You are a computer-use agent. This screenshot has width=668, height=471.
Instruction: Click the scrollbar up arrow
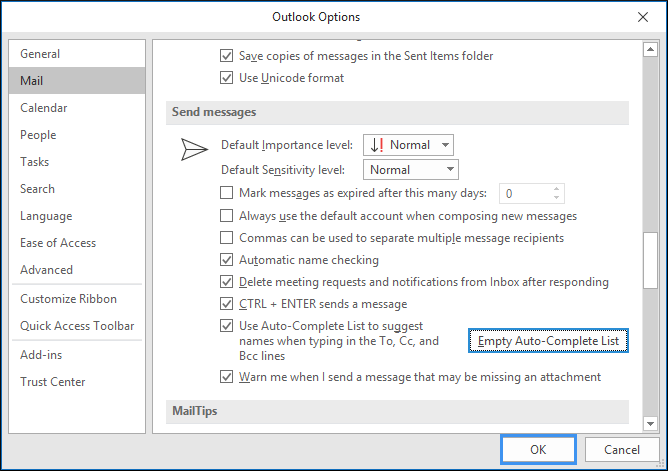pyautogui.click(x=650, y=49)
